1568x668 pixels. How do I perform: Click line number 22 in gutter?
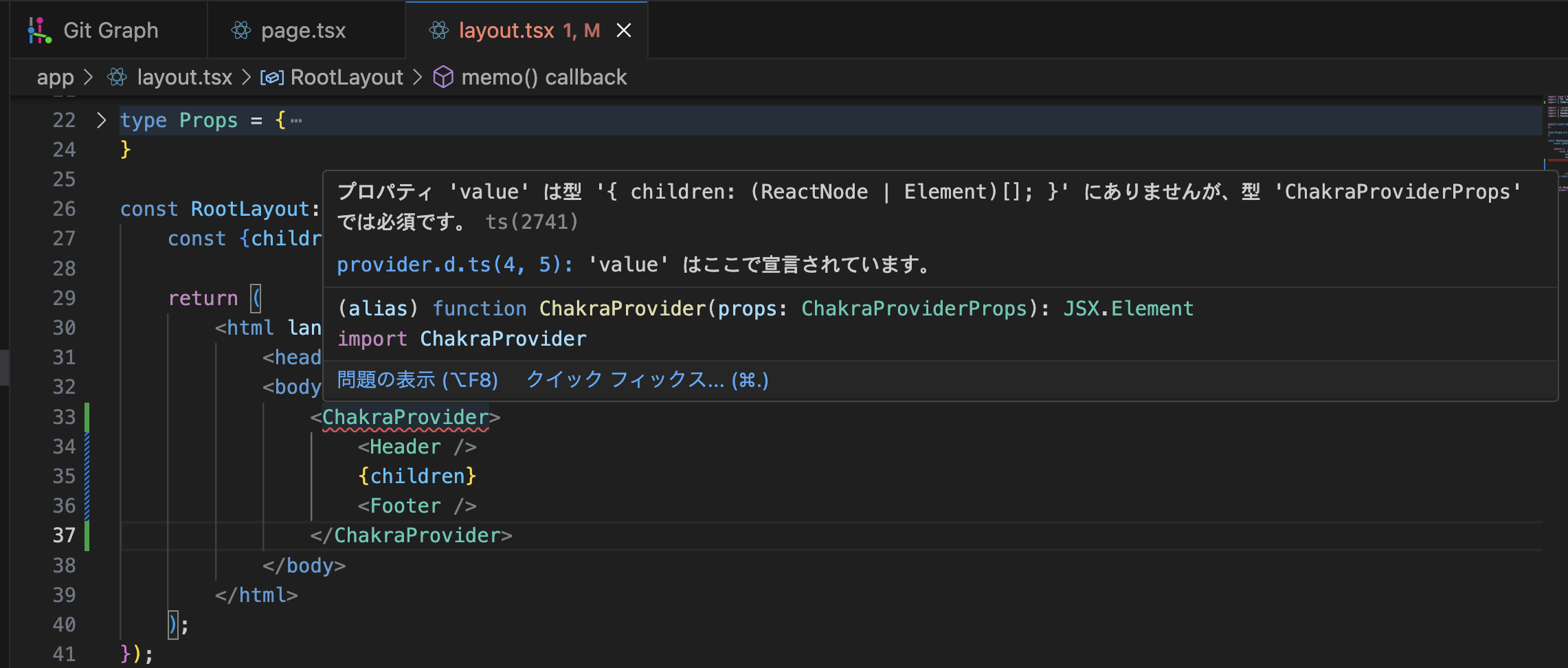pos(64,120)
